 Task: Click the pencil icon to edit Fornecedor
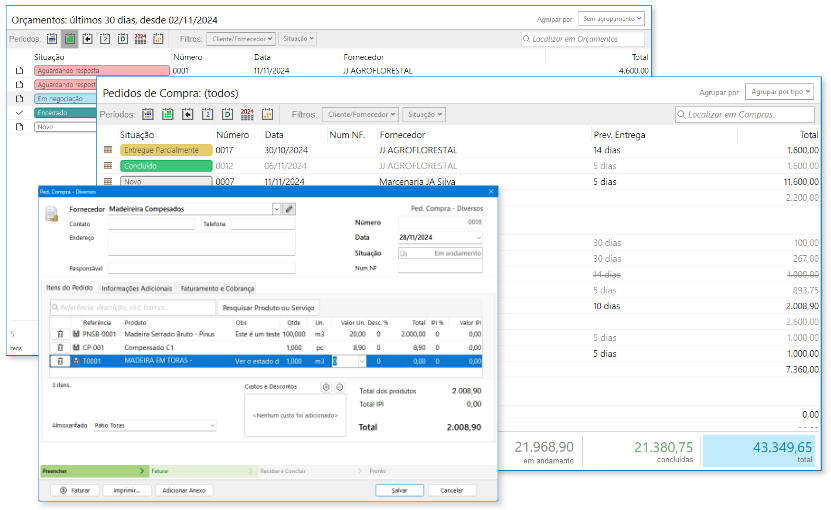click(289, 209)
